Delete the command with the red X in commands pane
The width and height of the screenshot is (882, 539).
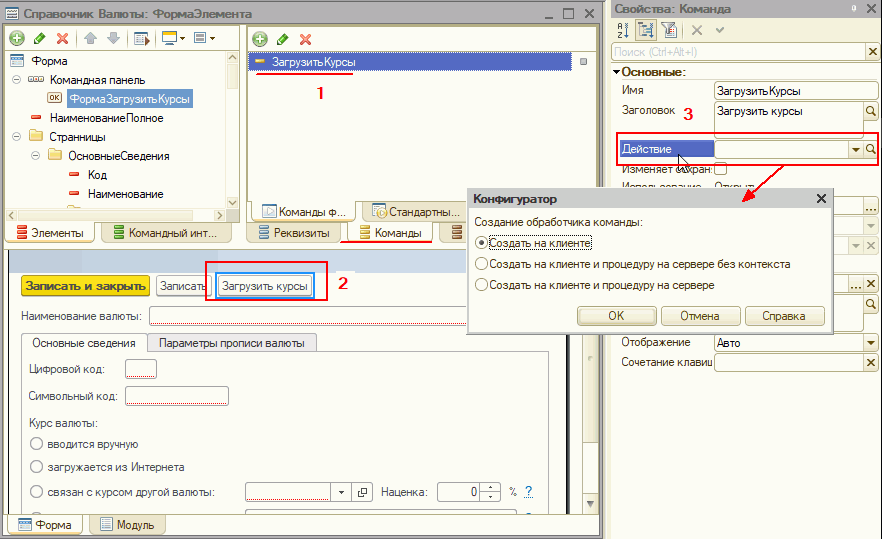click(305, 39)
